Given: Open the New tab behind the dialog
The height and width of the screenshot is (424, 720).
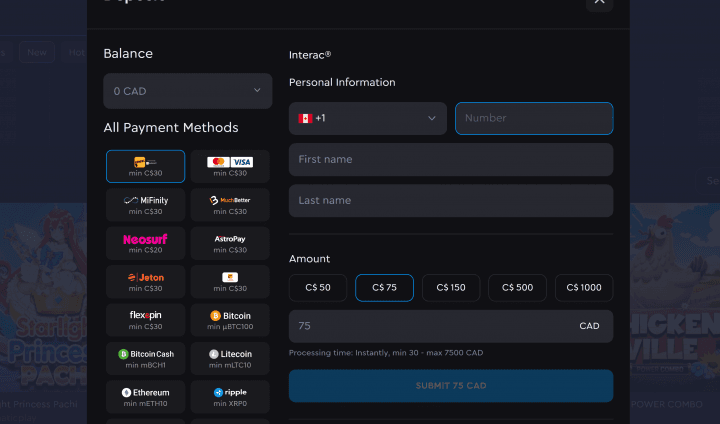Looking at the screenshot, I should click(x=37, y=52).
